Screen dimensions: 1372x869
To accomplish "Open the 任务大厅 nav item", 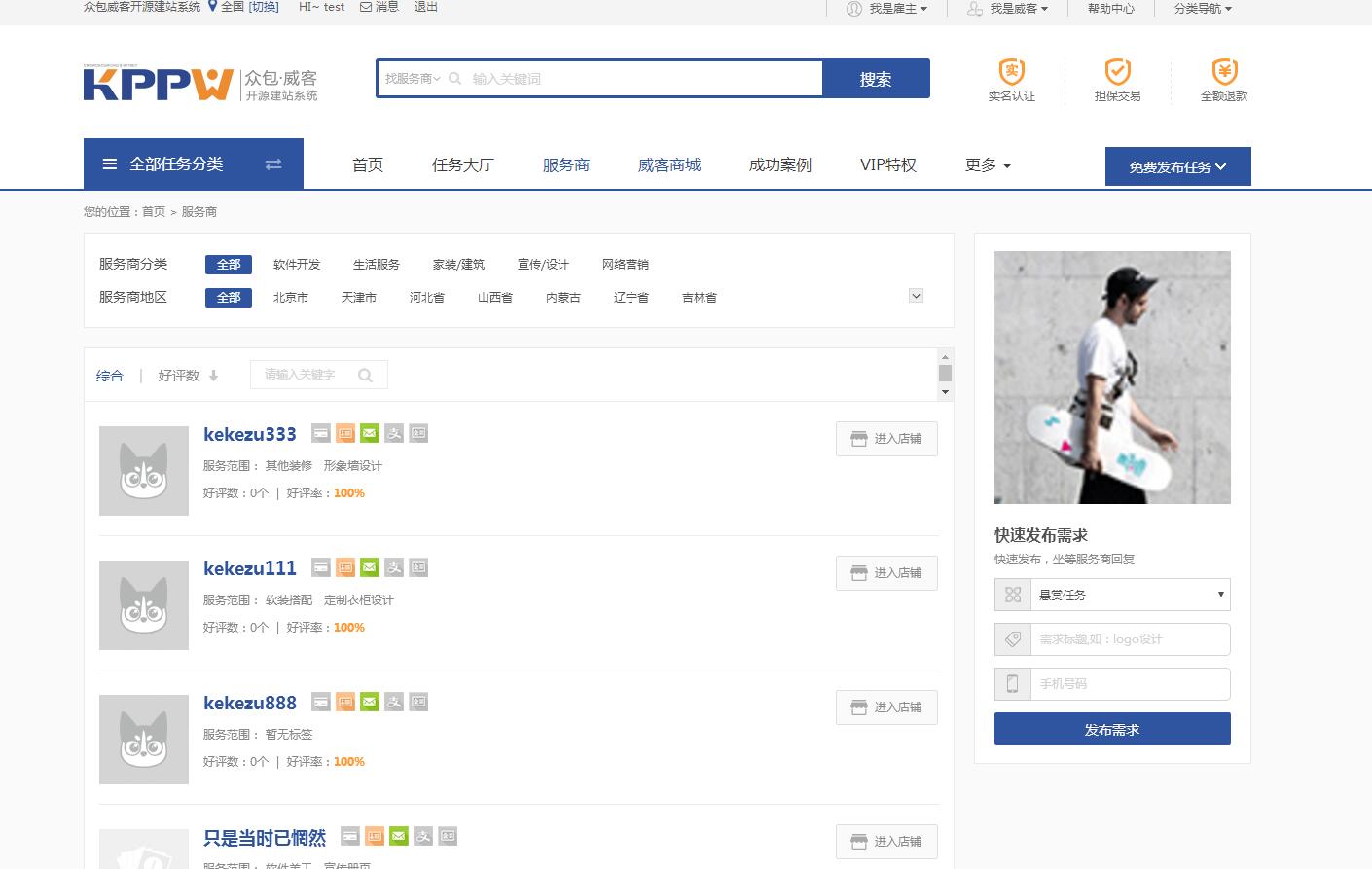I will tap(463, 165).
